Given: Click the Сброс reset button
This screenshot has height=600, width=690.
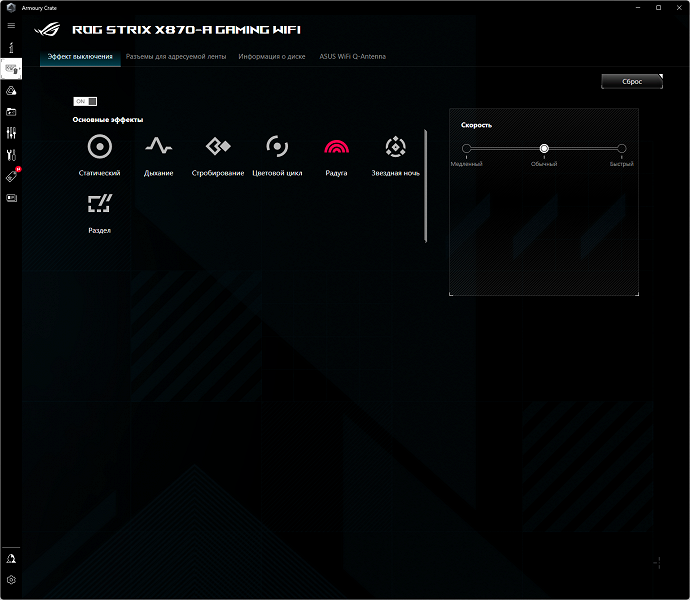Looking at the screenshot, I should pos(632,81).
